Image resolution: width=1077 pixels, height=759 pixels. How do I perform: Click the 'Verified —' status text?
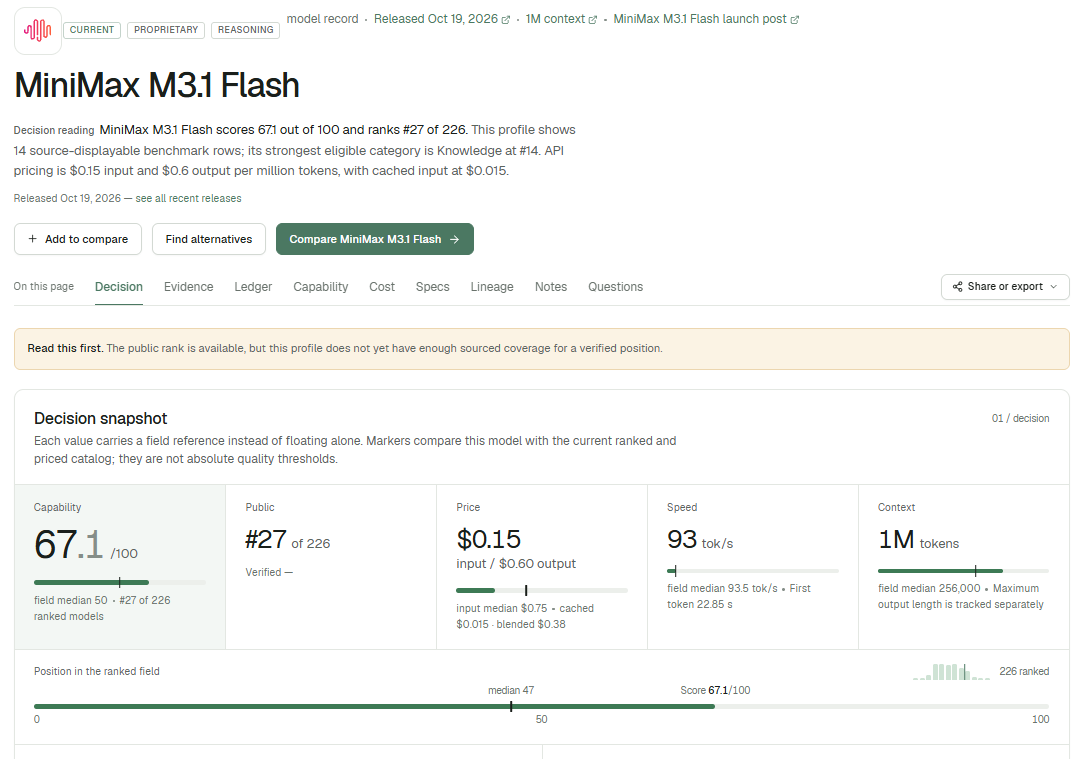tap(269, 572)
